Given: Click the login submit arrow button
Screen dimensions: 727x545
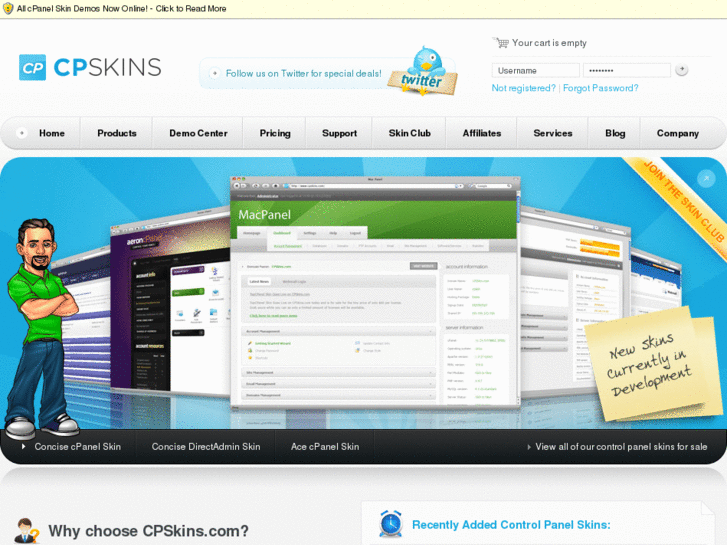Looking at the screenshot, I should pyautogui.click(x=682, y=70).
